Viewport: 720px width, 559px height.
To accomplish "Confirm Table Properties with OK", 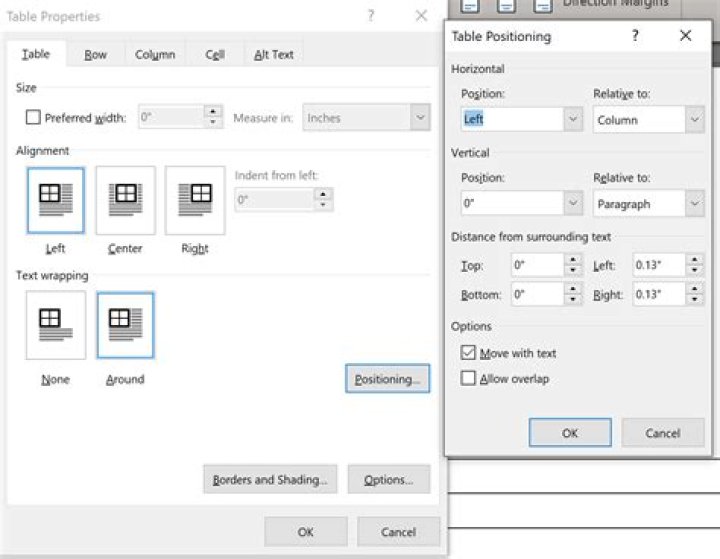I will point(306,532).
